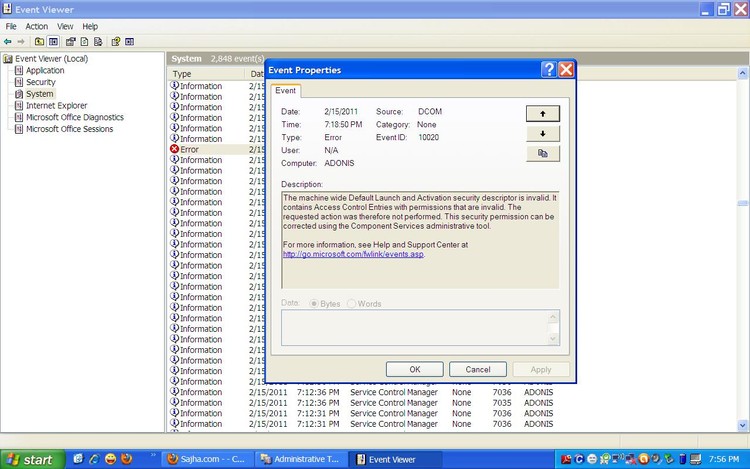Toggle the Show/Hide Console Tree toolbar icon
Screen dimensions: 750x469
point(55,42)
